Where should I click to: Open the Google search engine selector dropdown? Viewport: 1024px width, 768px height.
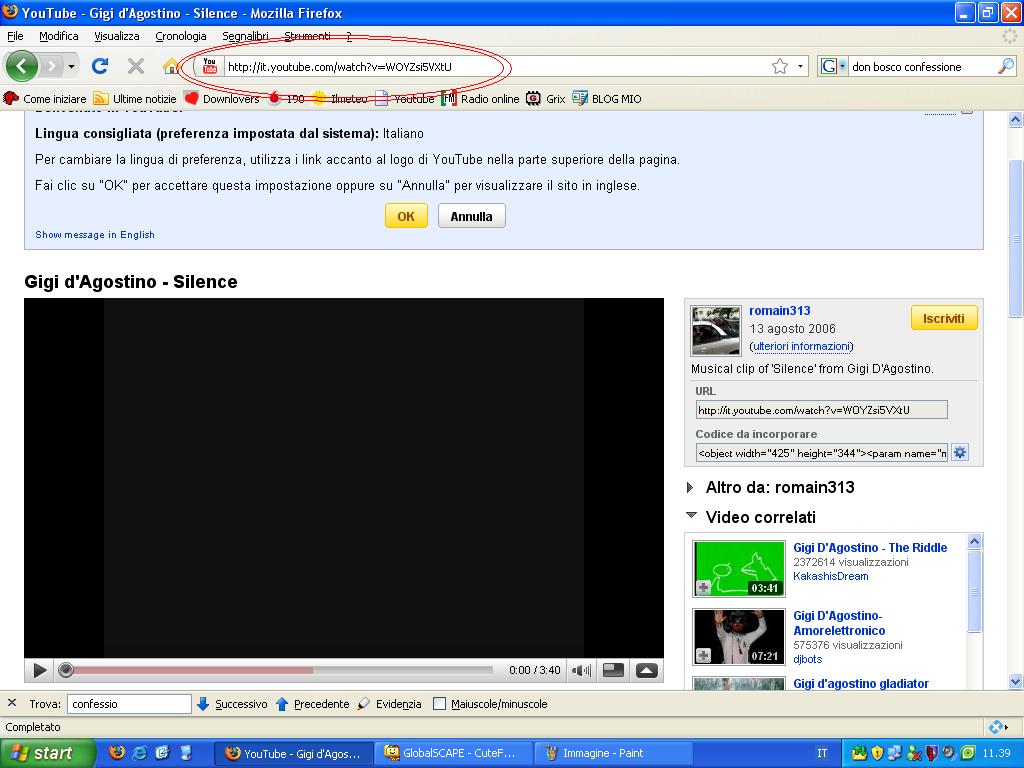coord(833,66)
